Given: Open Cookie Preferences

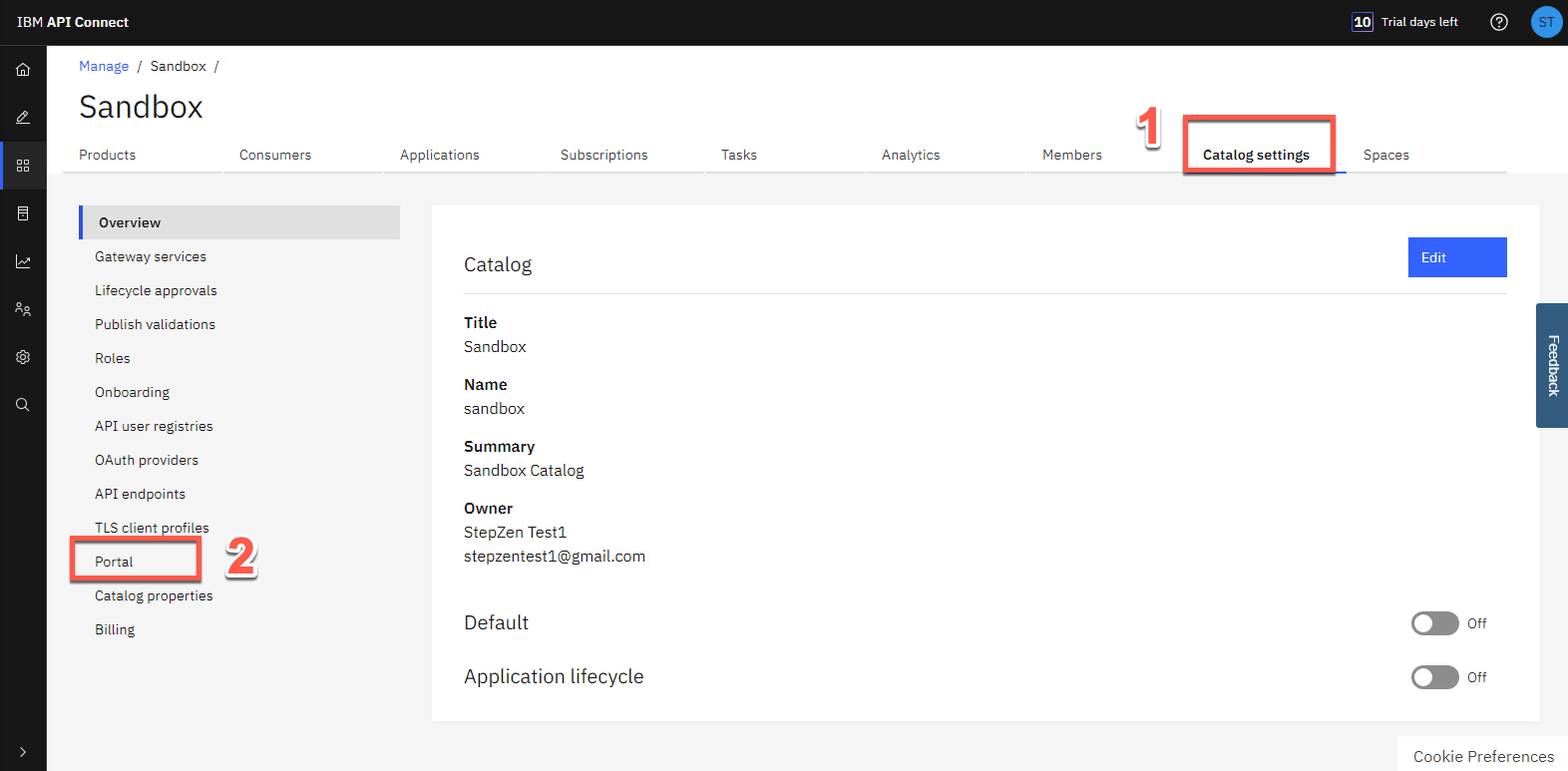Looking at the screenshot, I should click(1482, 756).
